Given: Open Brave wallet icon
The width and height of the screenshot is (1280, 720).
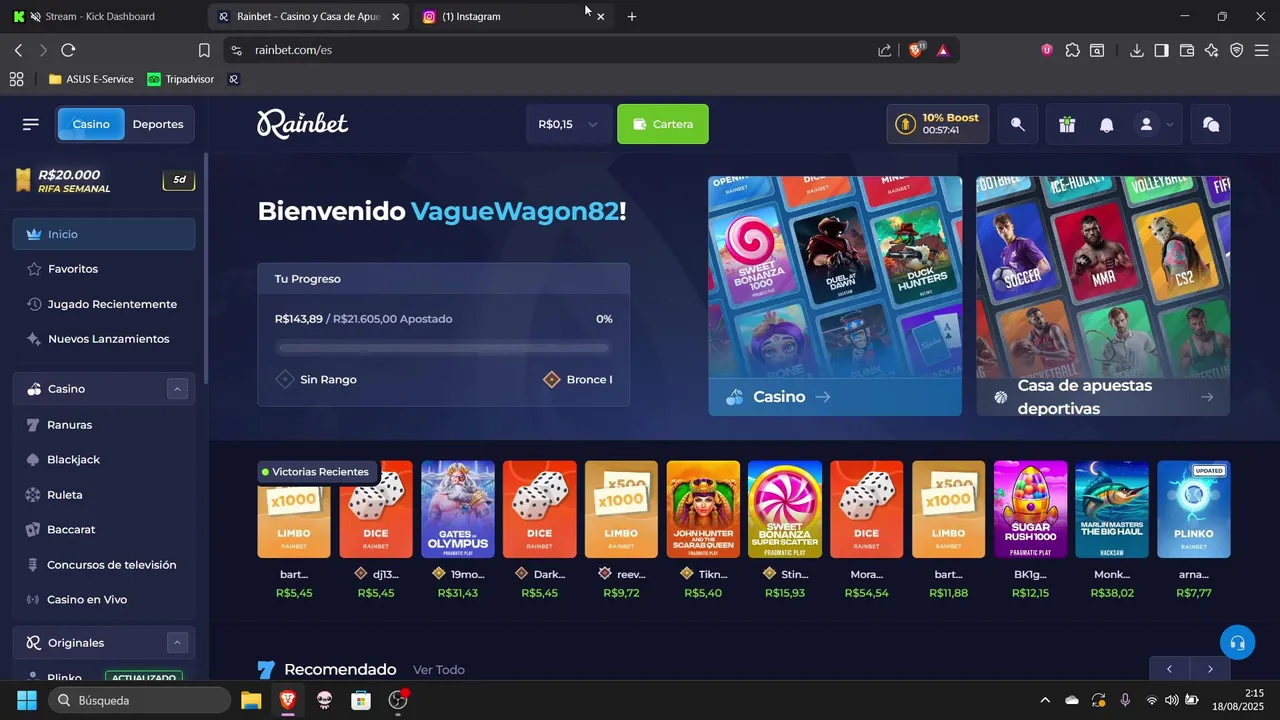Looking at the screenshot, I should [x=1187, y=50].
